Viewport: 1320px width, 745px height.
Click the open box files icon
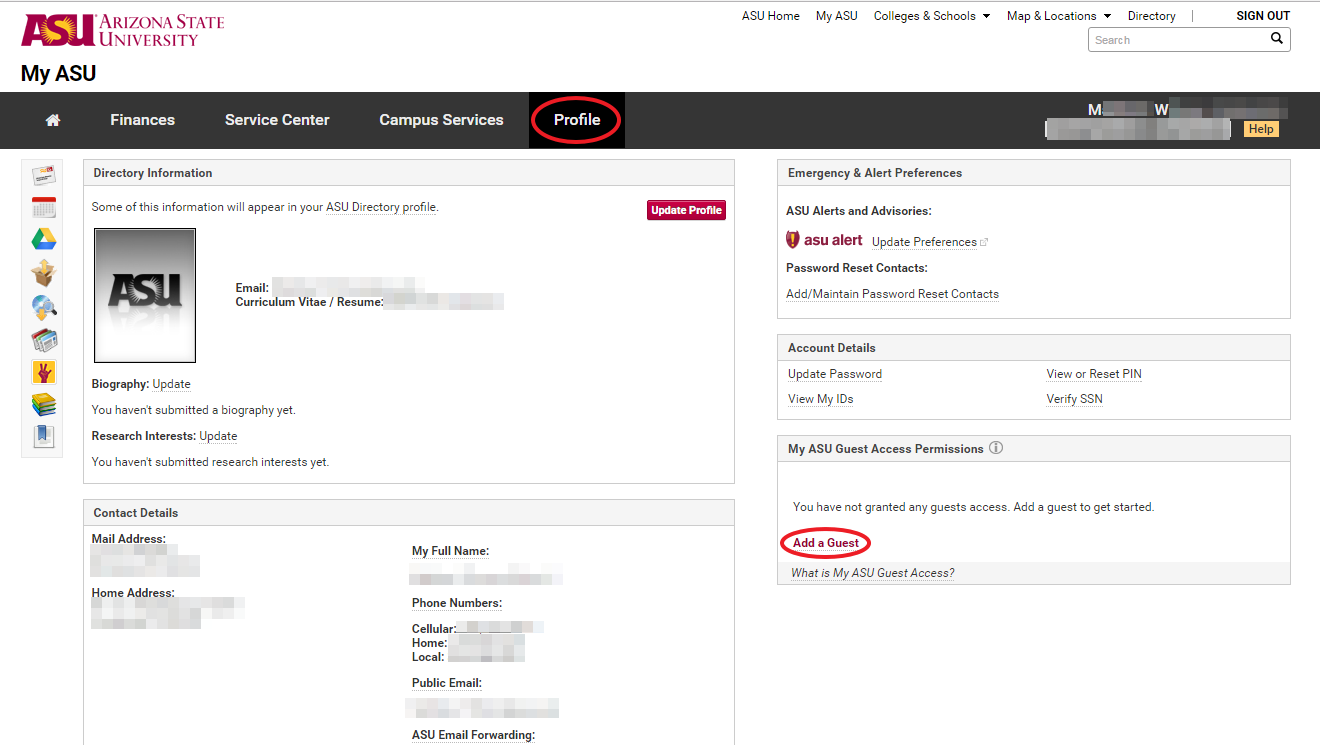(42, 272)
